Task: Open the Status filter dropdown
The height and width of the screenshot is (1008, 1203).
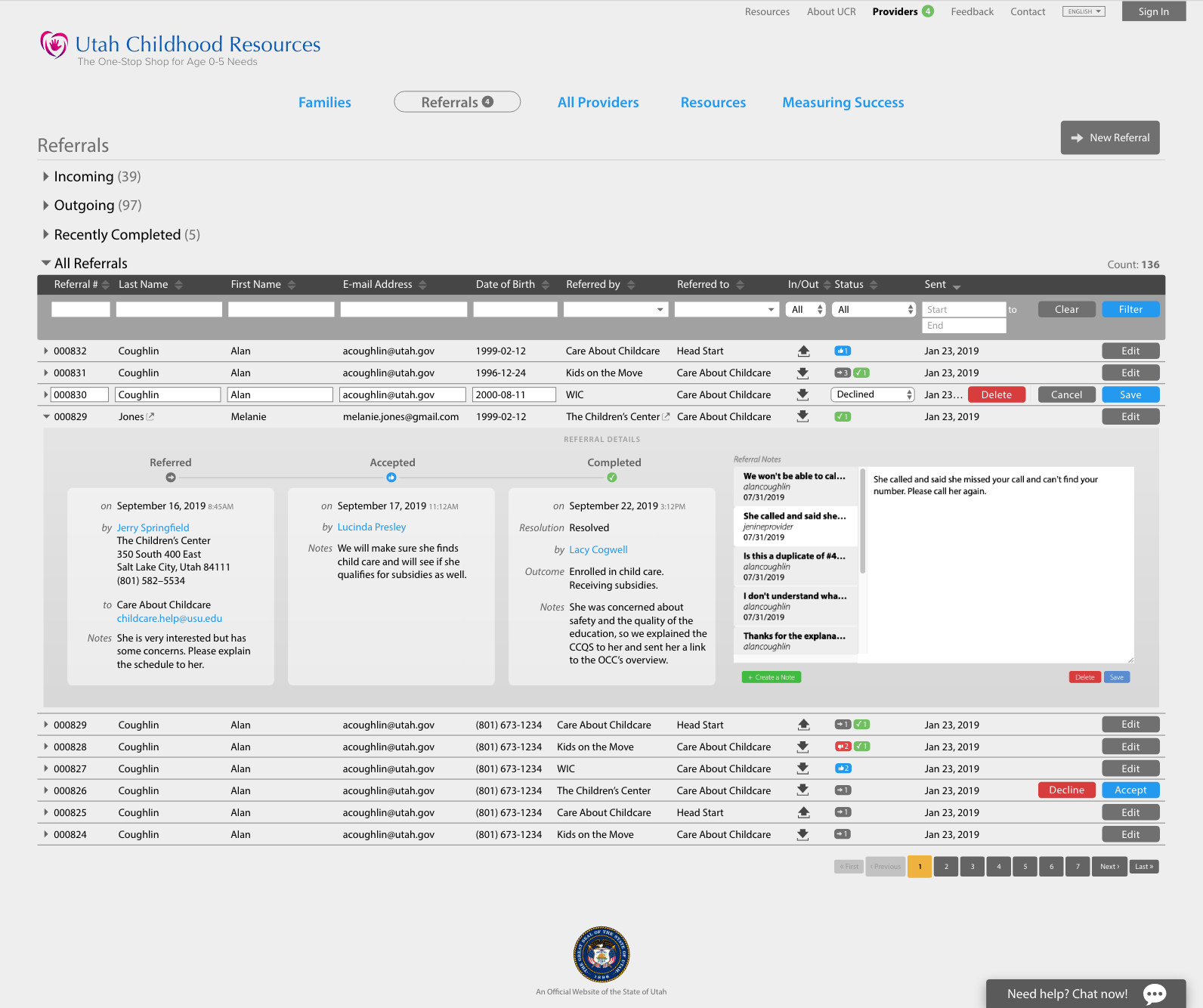Action: coord(874,309)
